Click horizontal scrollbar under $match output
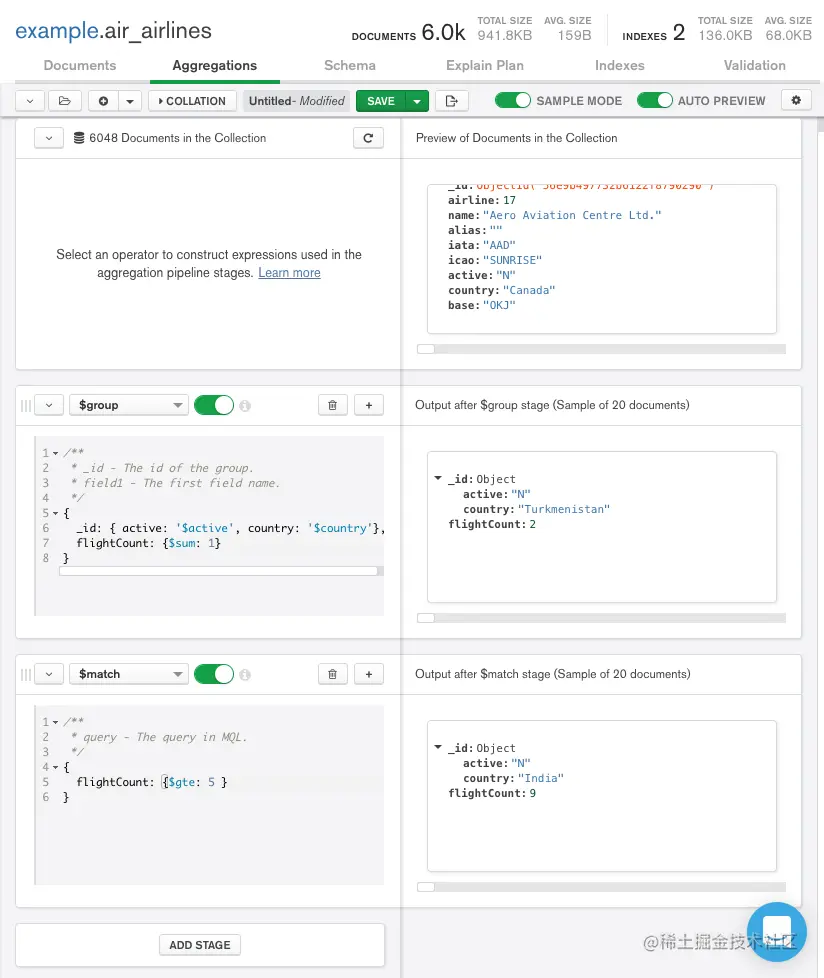824x978 pixels. click(601, 887)
